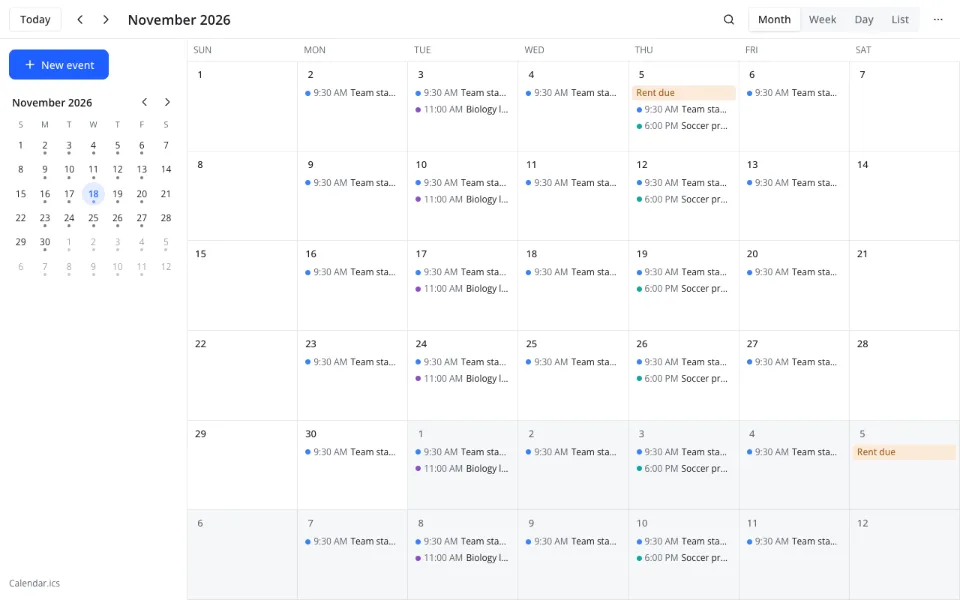Viewport: 960px width, 600px height.
Task: Open Rent due event on December 5
Action: (x=904, y=452)
